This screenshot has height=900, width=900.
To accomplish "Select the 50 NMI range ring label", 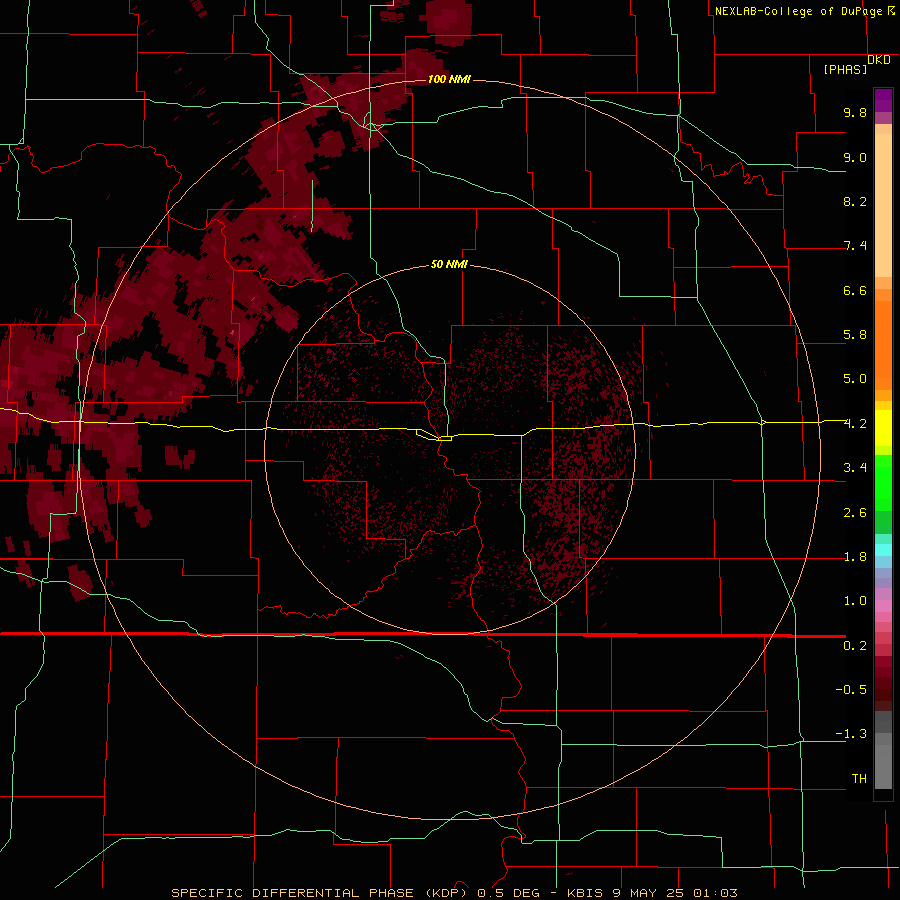I will pyautogui.click(x=449, y=264).
